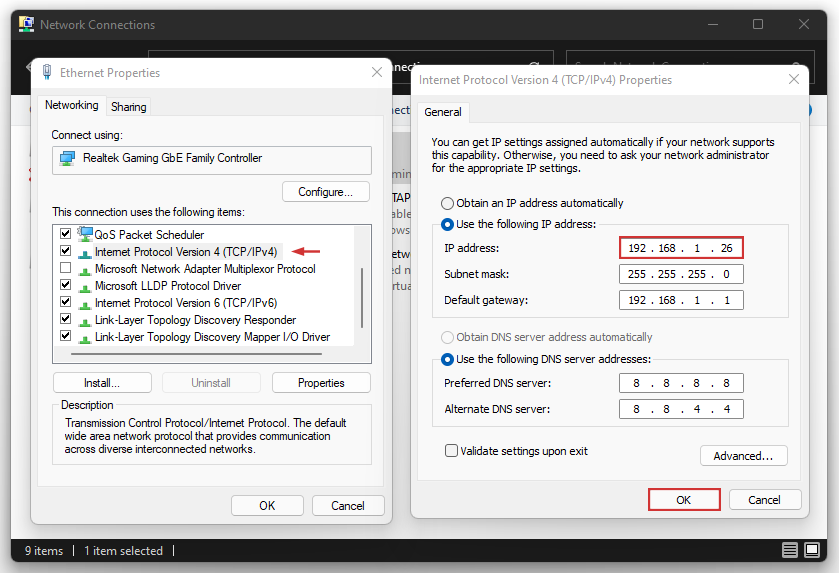Open Properties for the selected item
The width and height of the screenshot is (839, 573).
click(321, 383)
